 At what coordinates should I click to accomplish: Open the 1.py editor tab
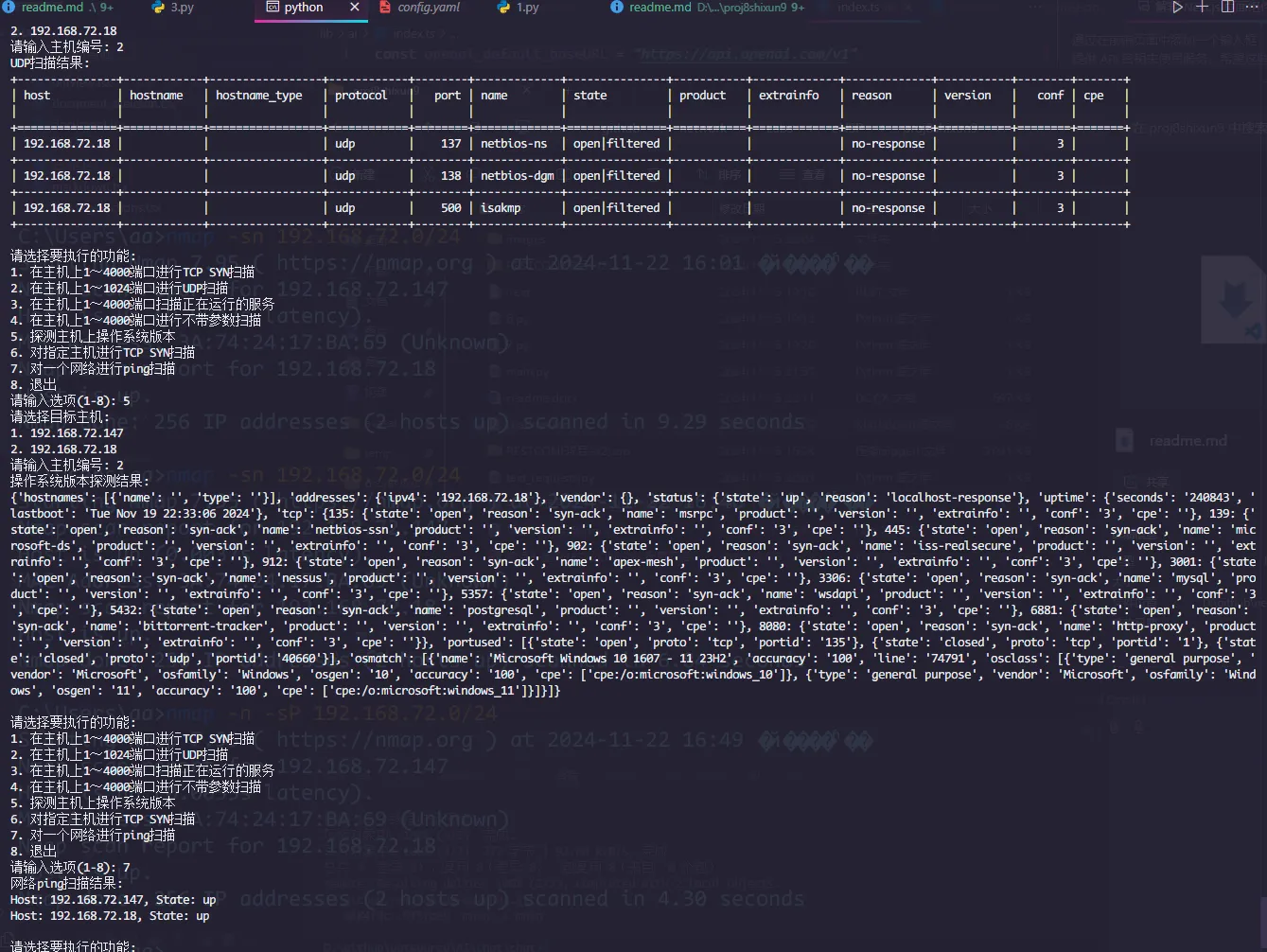pos(519,8)
